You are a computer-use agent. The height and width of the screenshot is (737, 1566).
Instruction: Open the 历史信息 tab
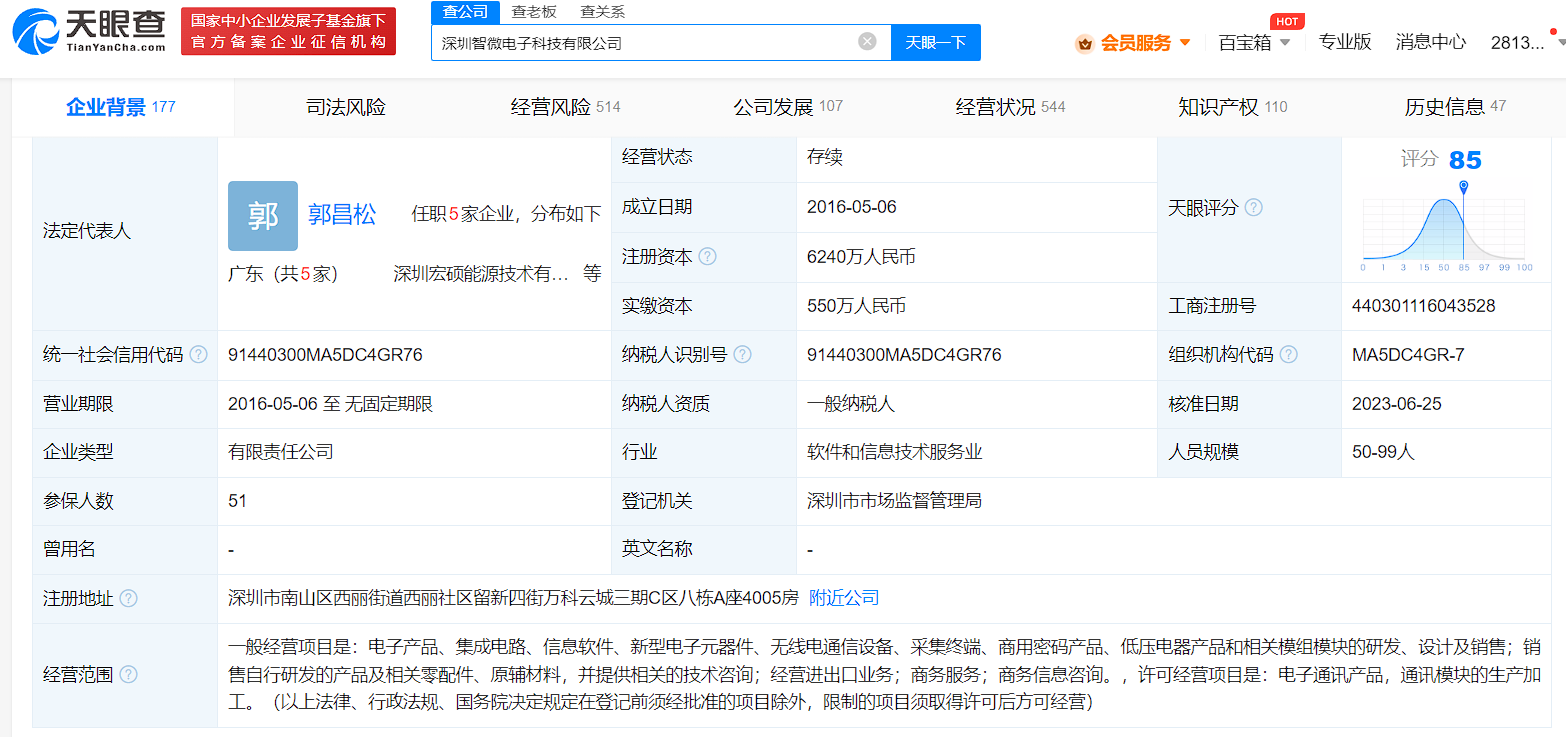point(1455,107)
